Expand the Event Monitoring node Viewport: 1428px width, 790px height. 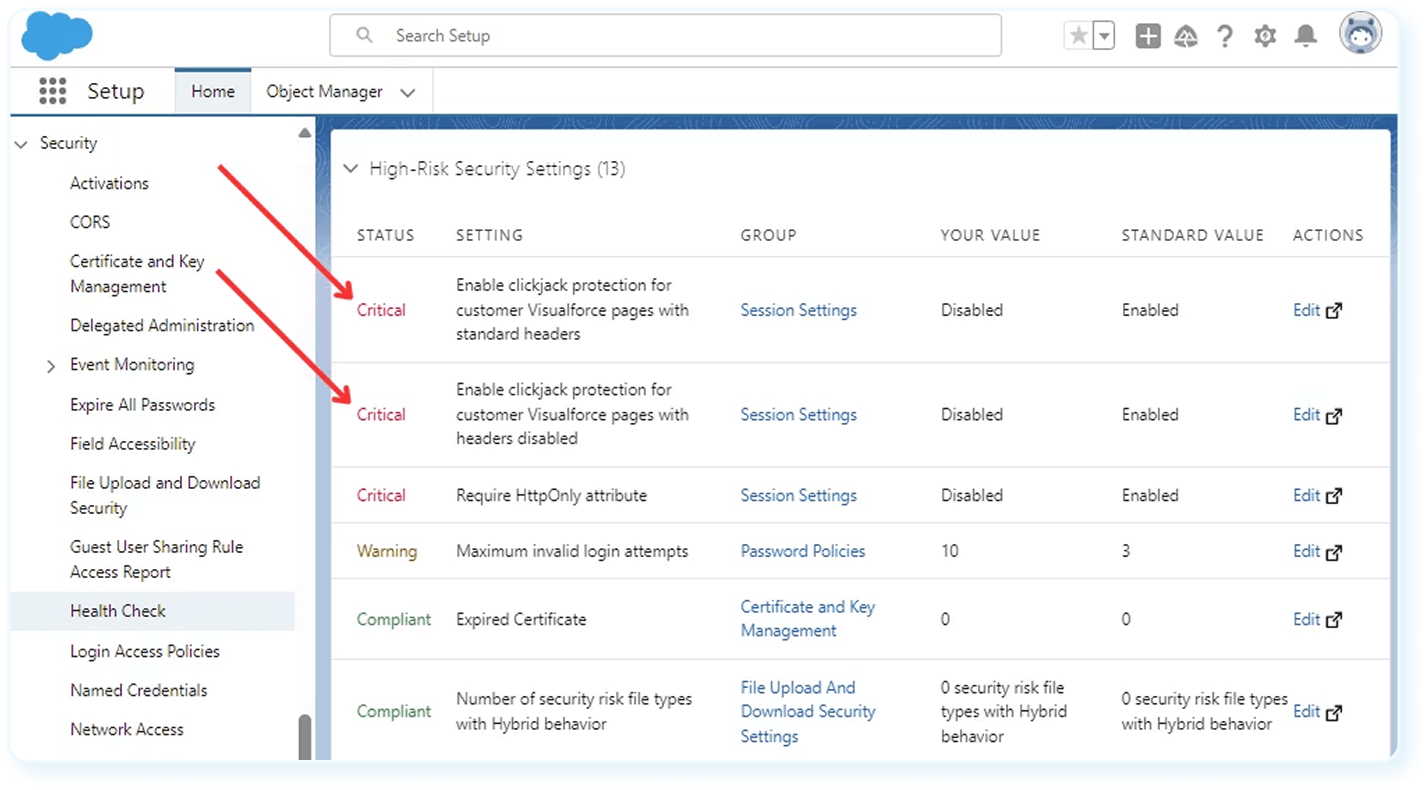pyautogui.click(x=51, y=366)
